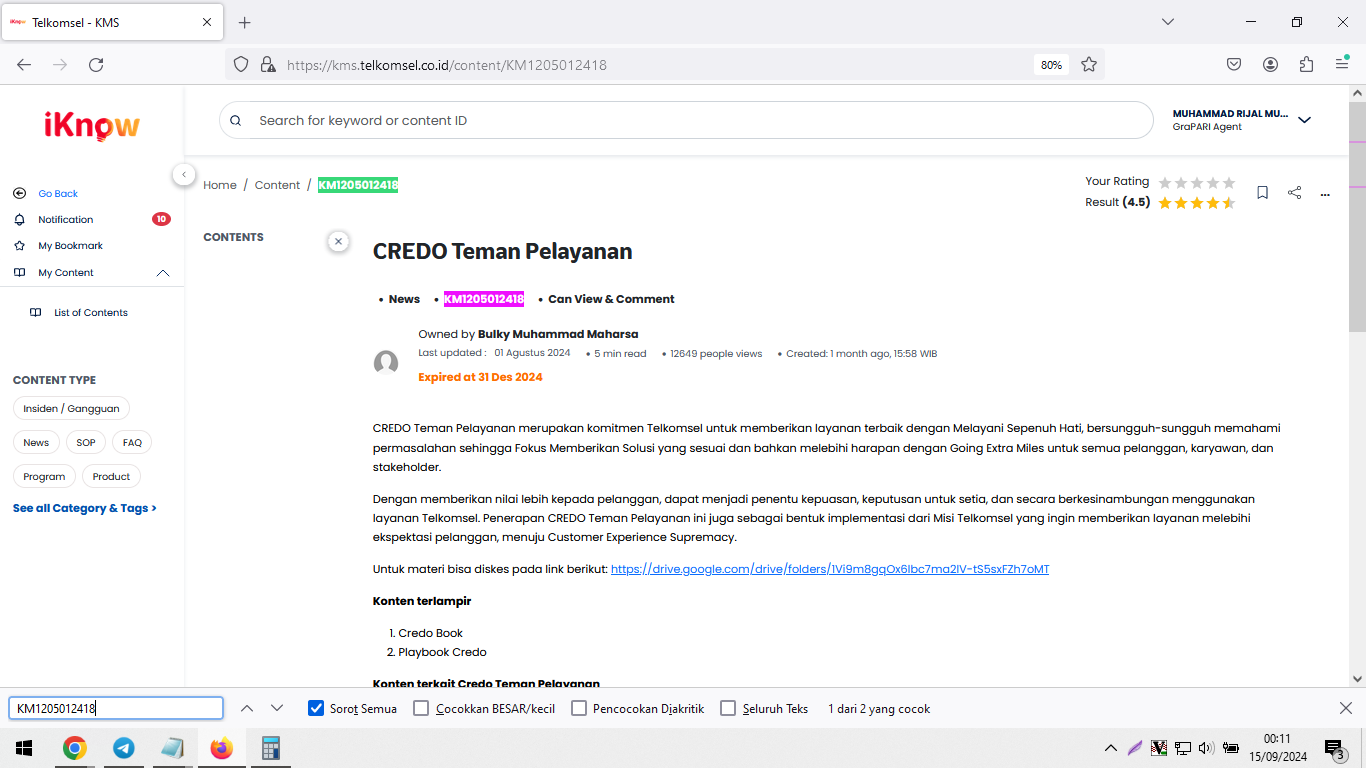Open List of Contents item
Viewport: 1366px width, 768px height.
[91, 313]
